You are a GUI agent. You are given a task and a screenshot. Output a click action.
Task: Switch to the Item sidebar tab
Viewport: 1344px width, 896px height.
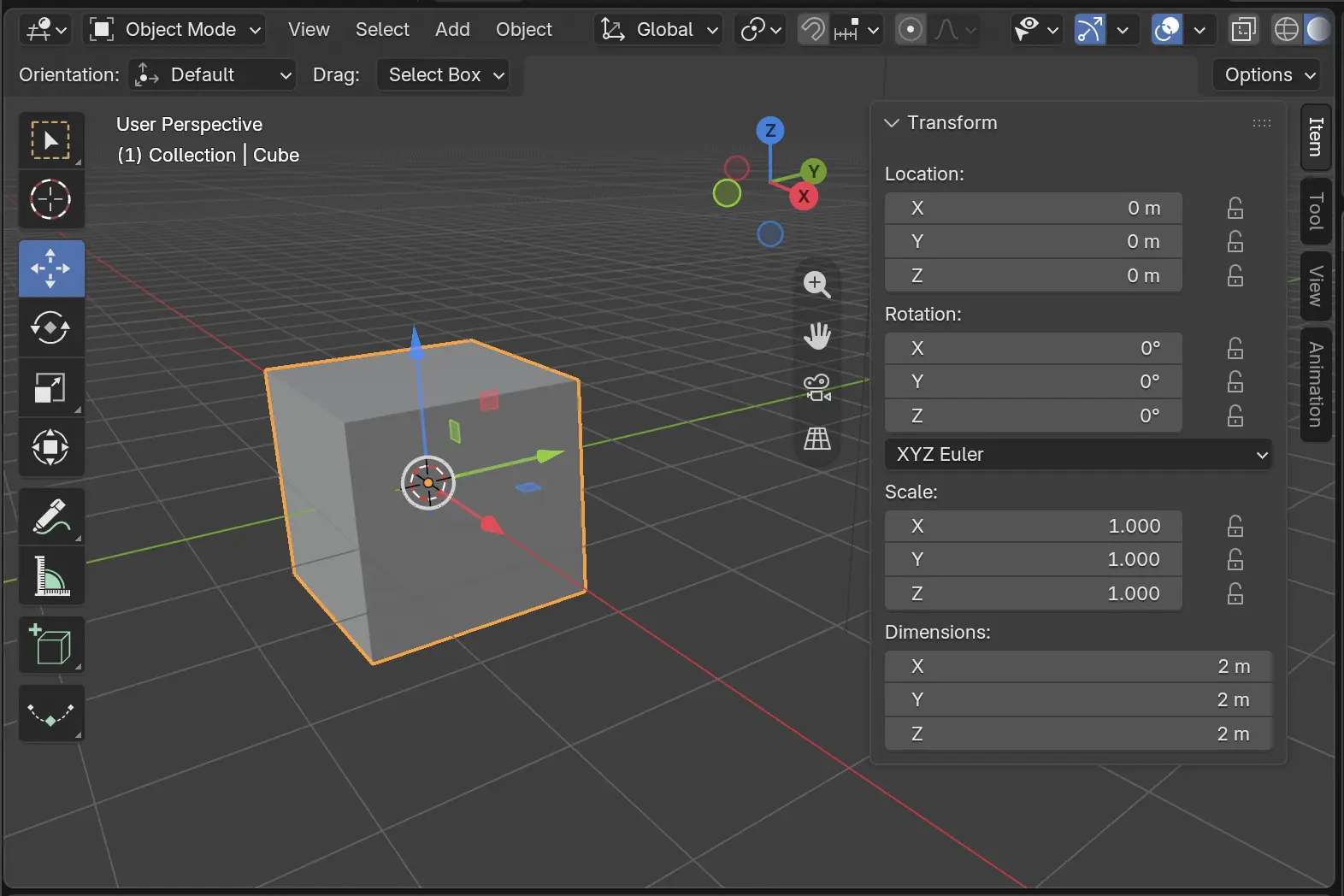pyautogui.click(x=1317, y=137)
